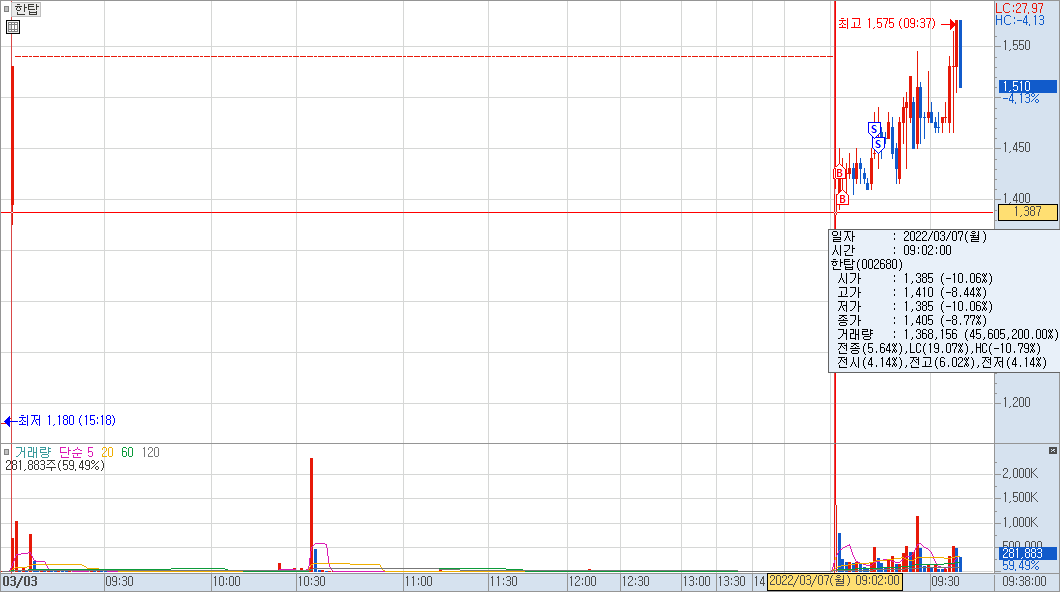Viewport: 1060px width, 592px height.
Task: Toggle the square beside 거래량 indicator label
Action: pos(7,452)
